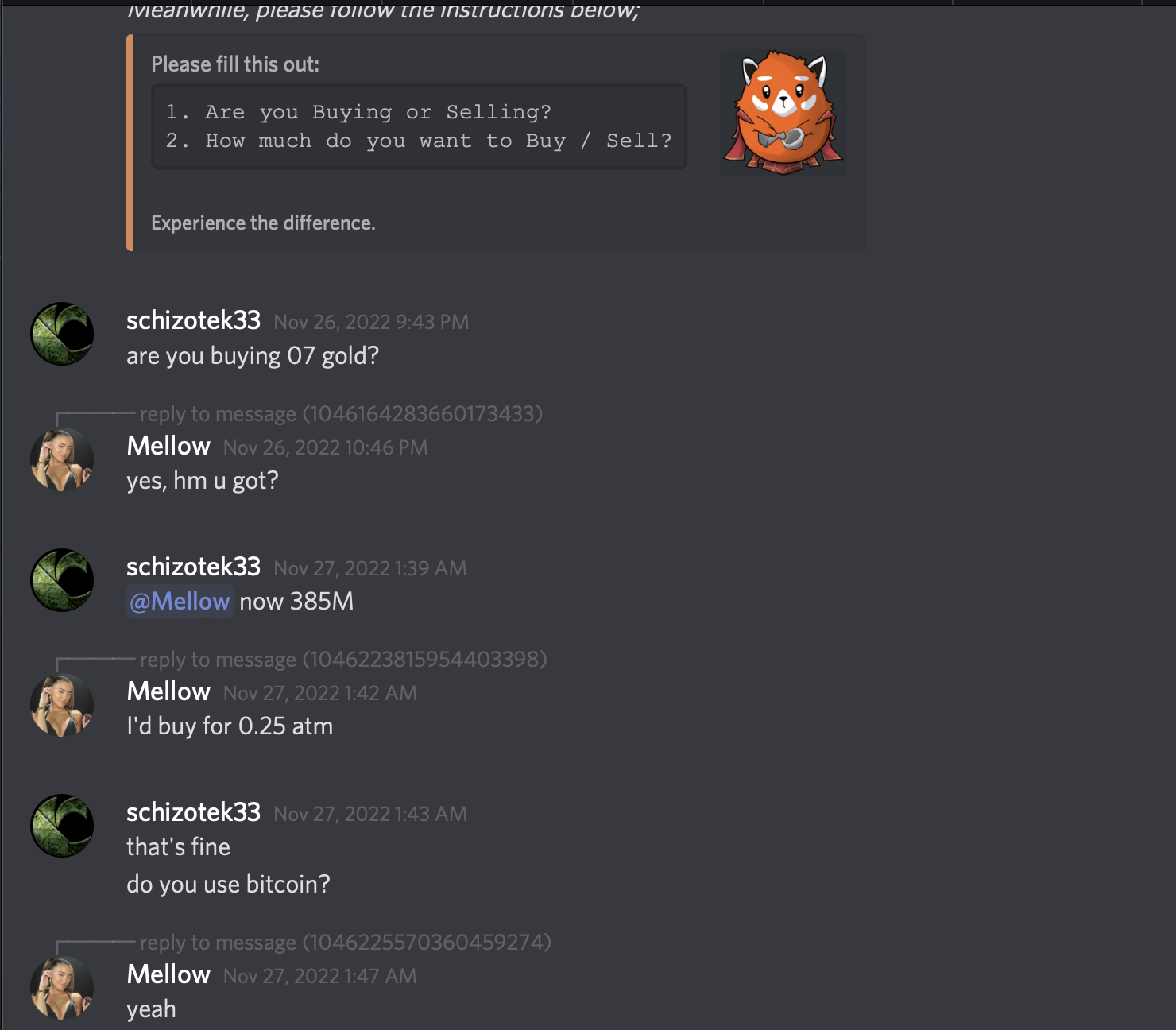Click username schizotek33 on 'are you buying' message

[193, 320]
